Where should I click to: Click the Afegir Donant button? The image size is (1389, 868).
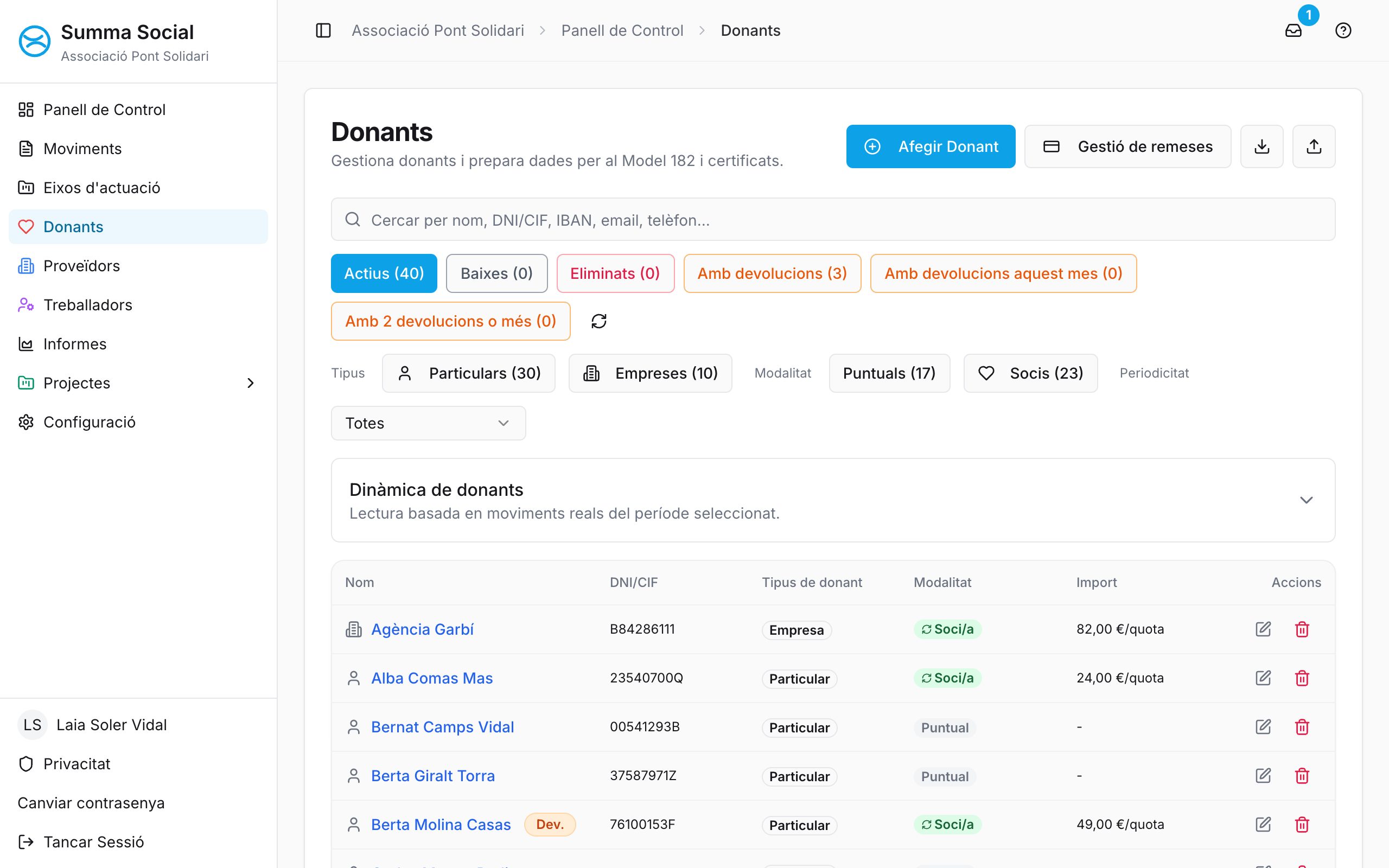pyautogui.click(x=931, y=146)
